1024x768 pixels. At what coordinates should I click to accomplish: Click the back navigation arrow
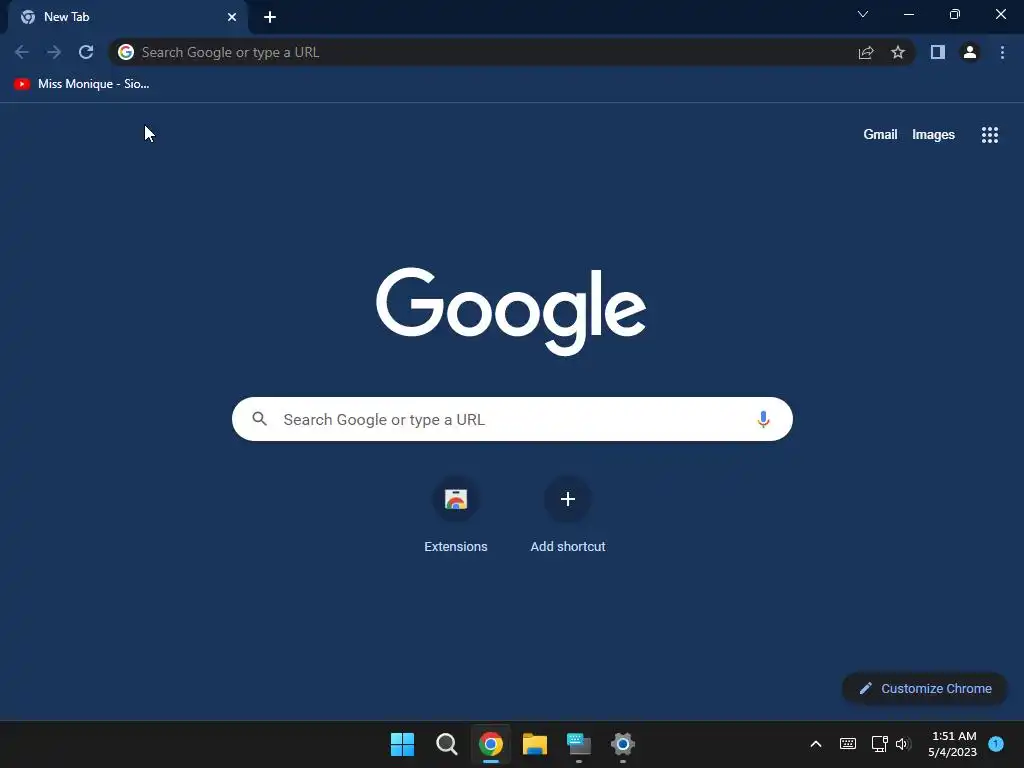[22, 52]
